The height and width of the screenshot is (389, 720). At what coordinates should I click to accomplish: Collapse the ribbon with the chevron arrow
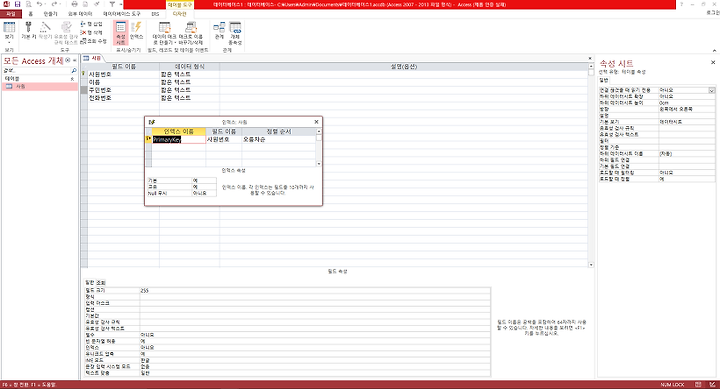pyautogui.click(x=714, y=51)
